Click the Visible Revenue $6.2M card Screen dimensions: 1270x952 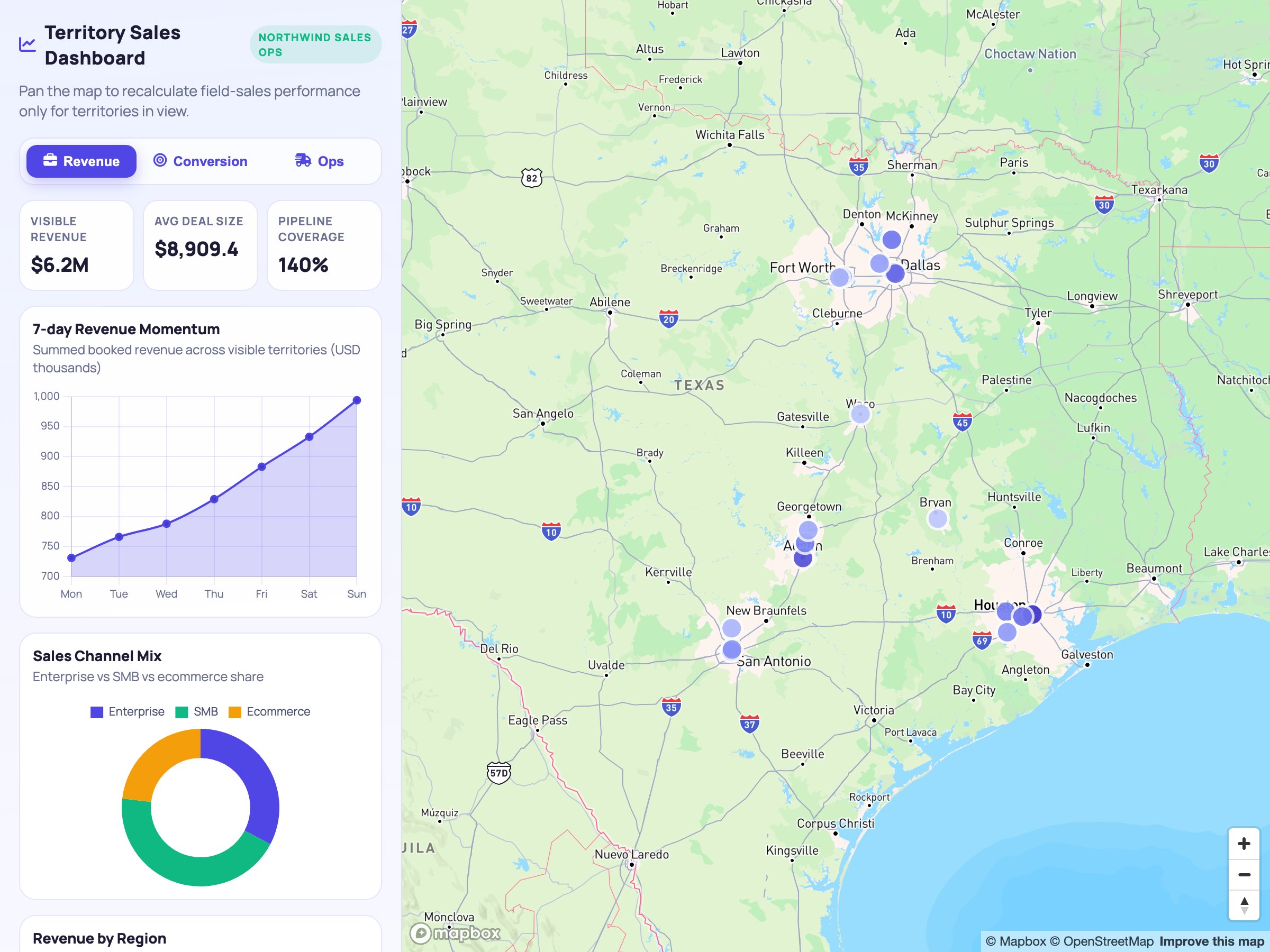pyautogui.click(x=77, y=245)
